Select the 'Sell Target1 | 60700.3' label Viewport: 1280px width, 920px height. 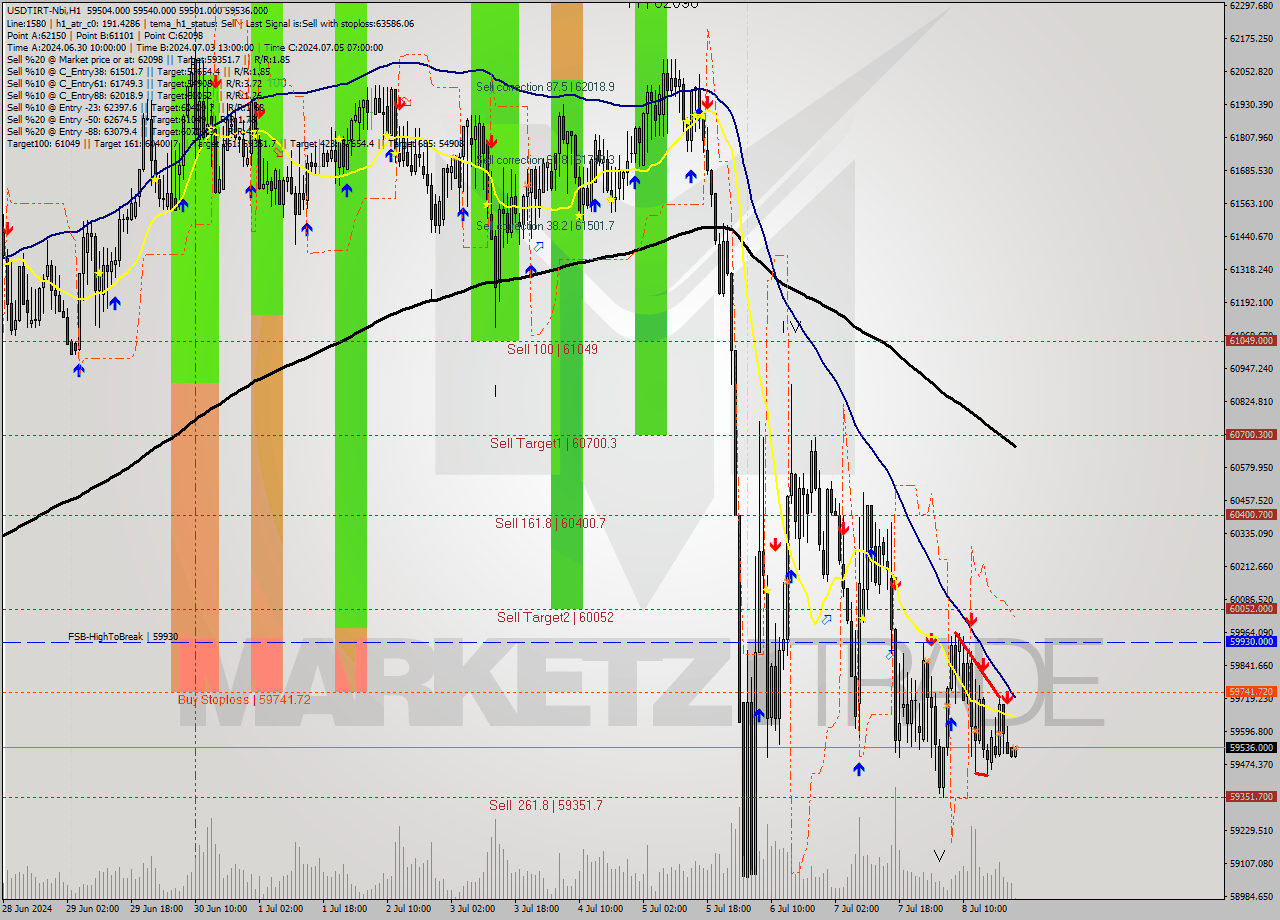553,443
